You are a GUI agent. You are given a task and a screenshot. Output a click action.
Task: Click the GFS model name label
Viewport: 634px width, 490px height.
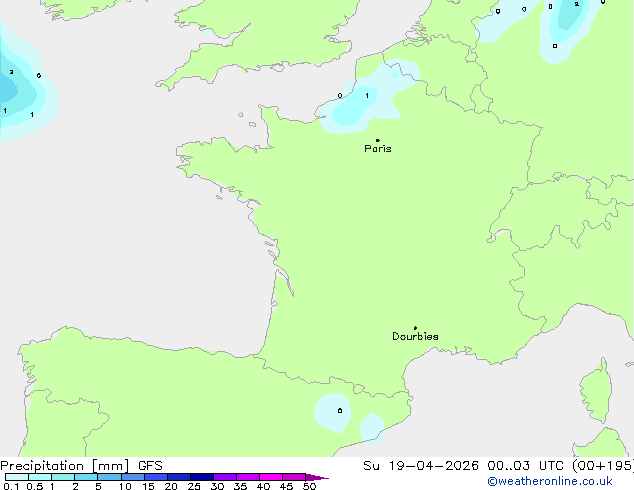(150, 466)
